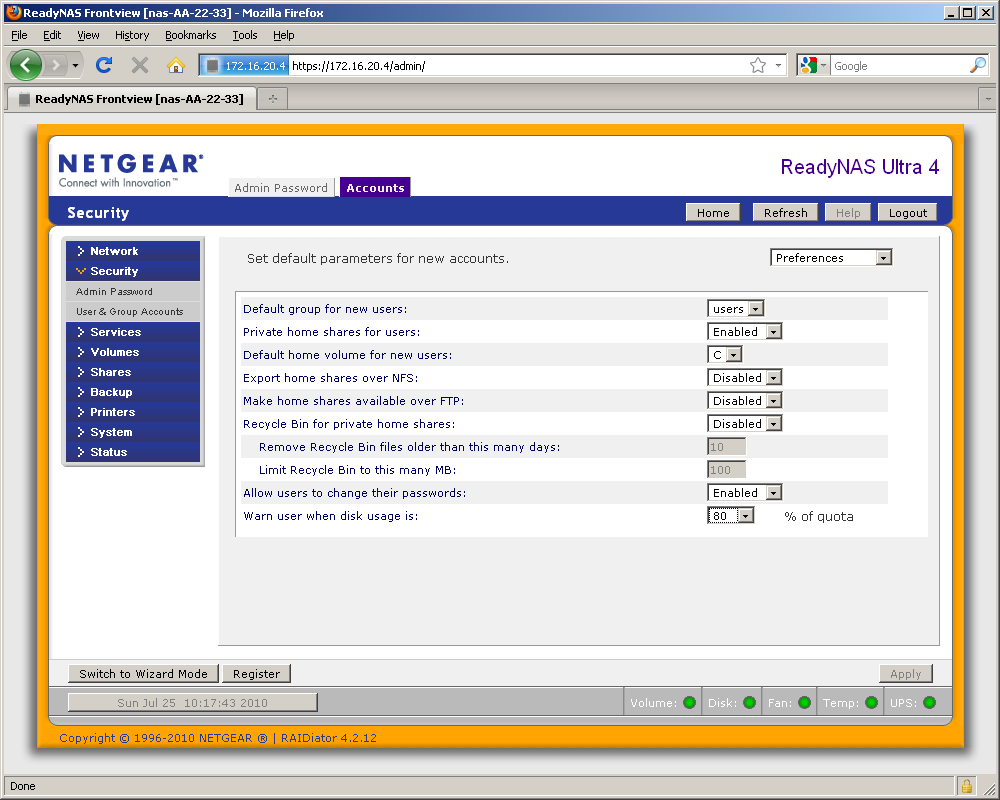Collapse the Security sidebar section

pos(133,271)
